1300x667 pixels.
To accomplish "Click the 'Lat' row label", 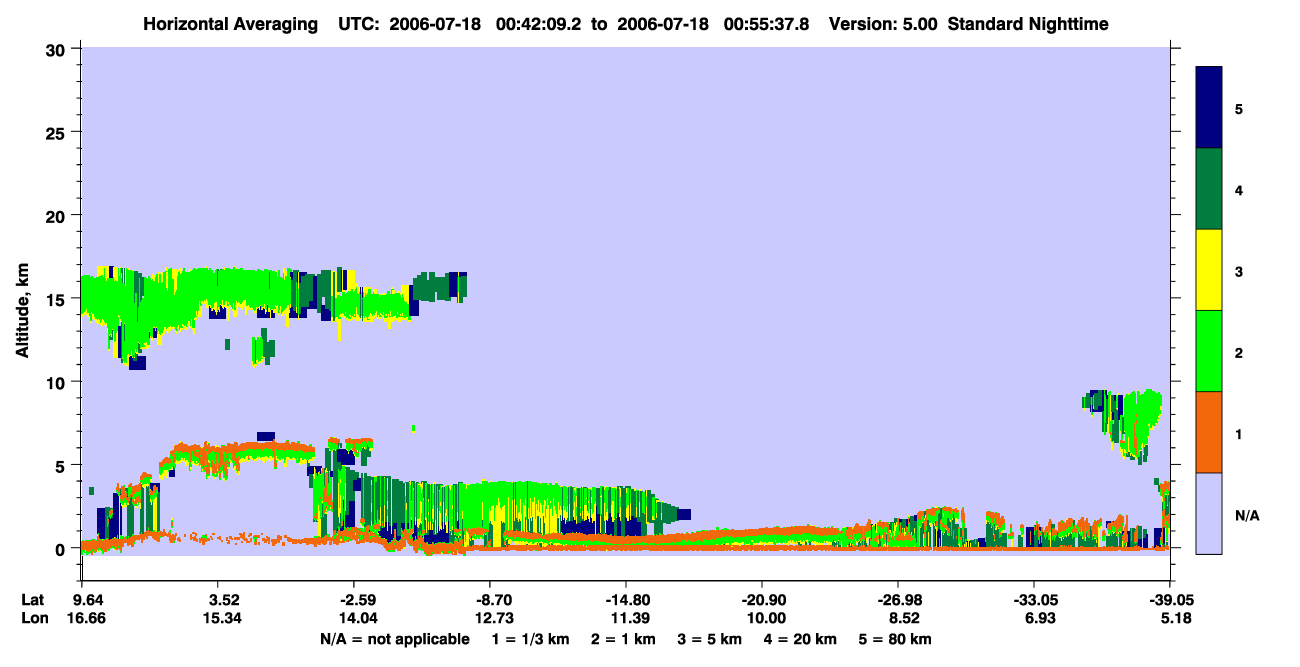I will pos(33,601).
